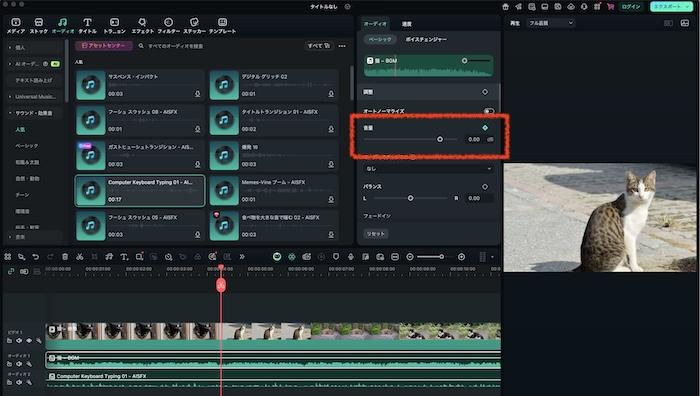
Task: Mute the オーディオ 1 track
Action: click(x=19, y=364)
